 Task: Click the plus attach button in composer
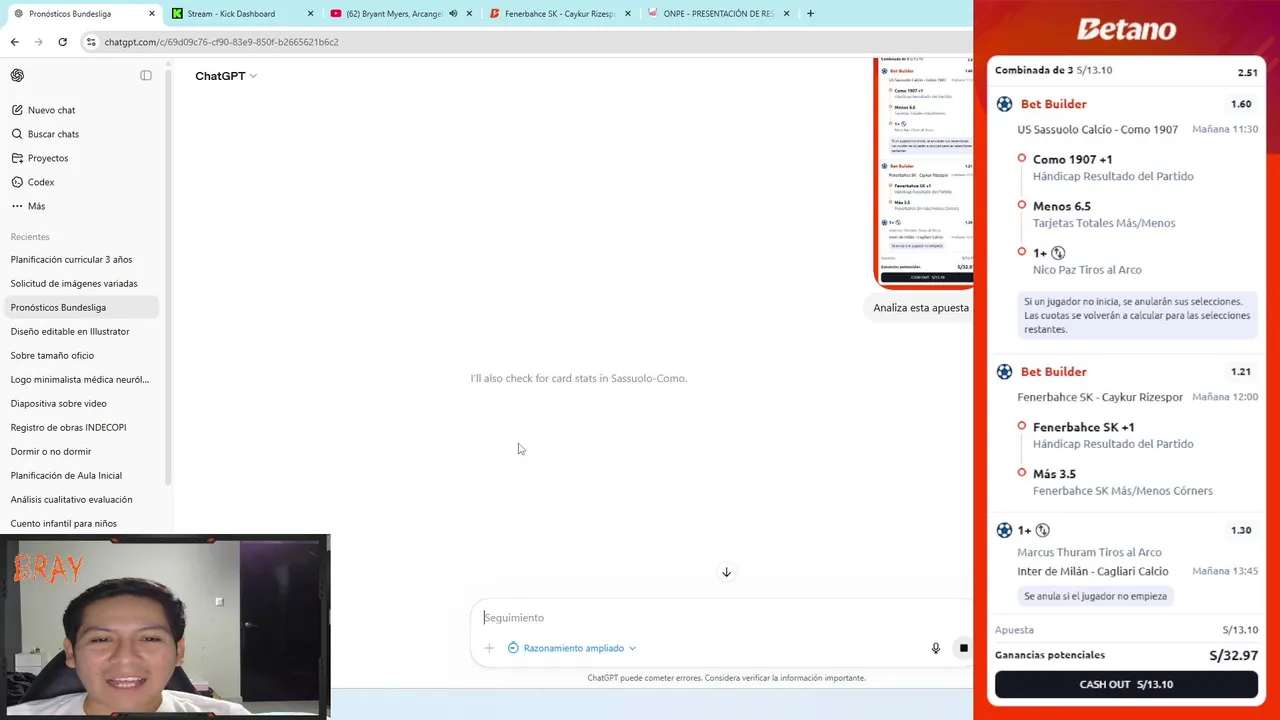pyautogui.click(x=489, y=648)
